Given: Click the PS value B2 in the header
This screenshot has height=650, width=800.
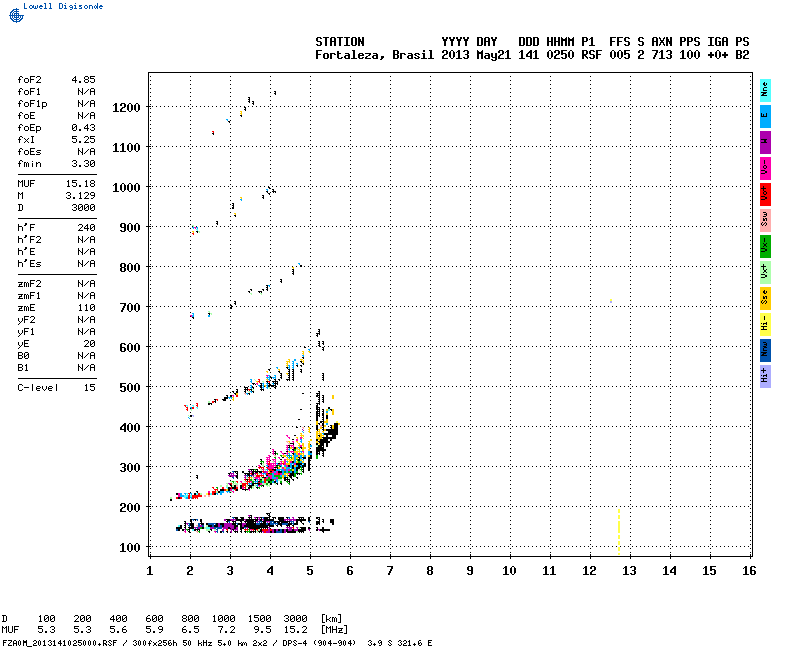Looking at the screenshot, I should pos(742,55).
